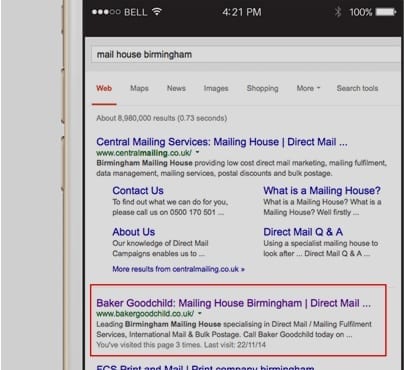Click More results from centralmailing.co.uk
Image resolution: width=404 pixels, height=370 pixels.
(x=178, y=269)
